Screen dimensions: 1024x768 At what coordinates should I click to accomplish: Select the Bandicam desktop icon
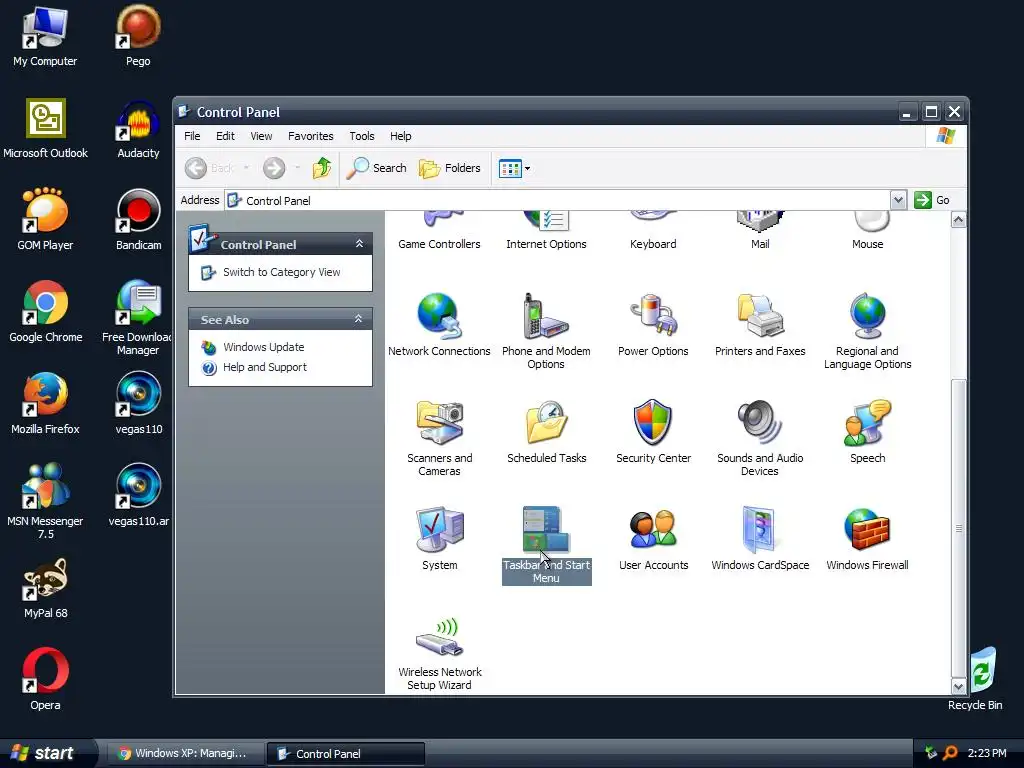coord(138,220)
